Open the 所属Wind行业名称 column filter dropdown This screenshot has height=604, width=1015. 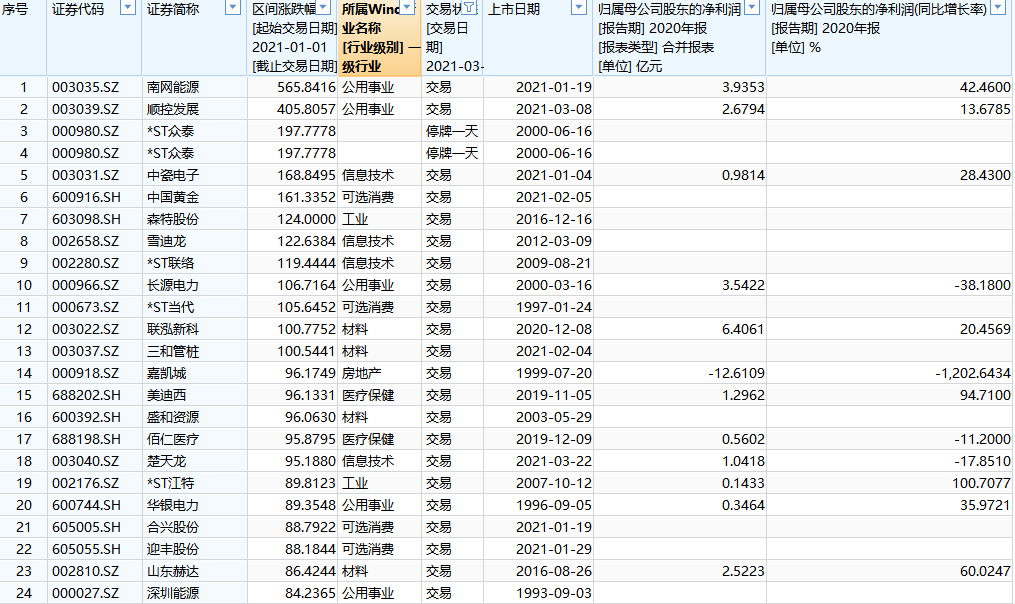pos(407,8)
